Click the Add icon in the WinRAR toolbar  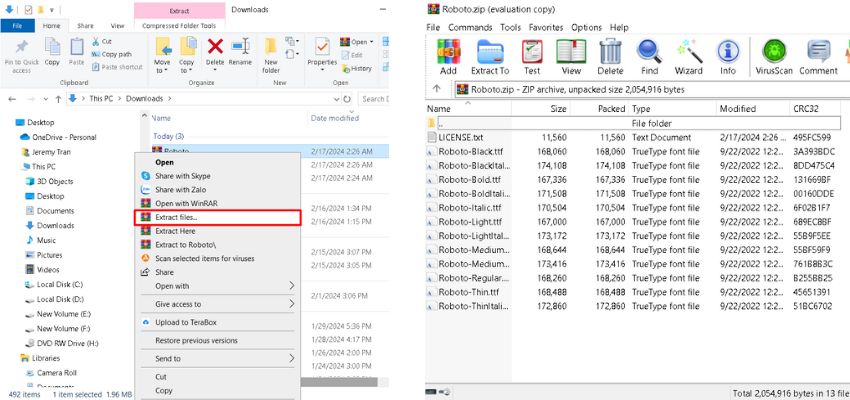448,52
